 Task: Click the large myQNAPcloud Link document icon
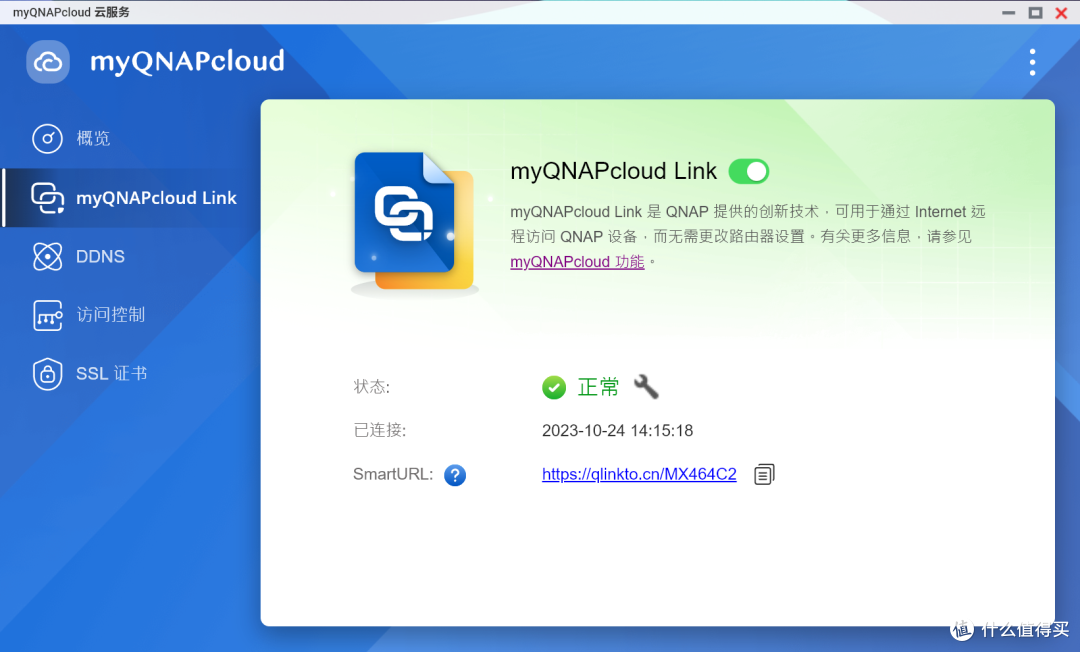click(414, 222)
